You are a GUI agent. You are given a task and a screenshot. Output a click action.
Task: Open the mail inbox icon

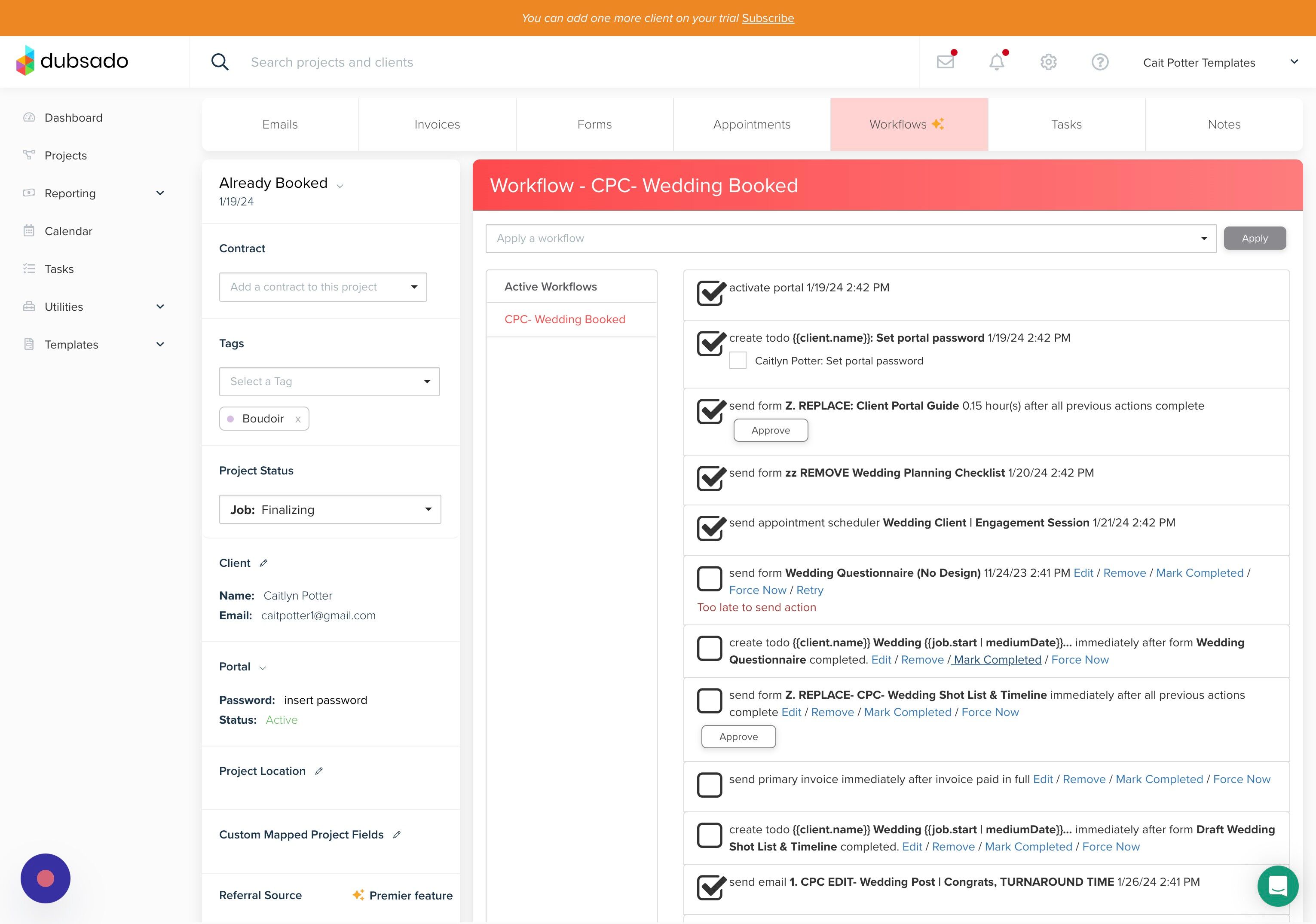coord(945,62)
